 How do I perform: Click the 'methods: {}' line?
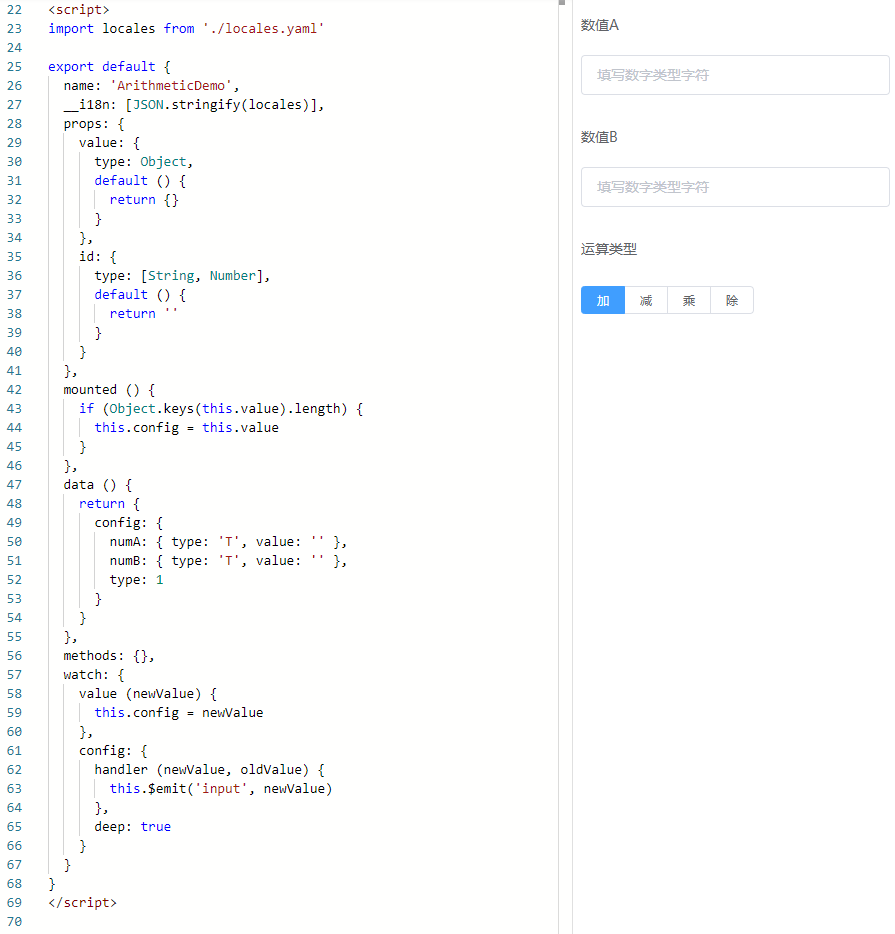pyautogui.click(x=109, y=656)
